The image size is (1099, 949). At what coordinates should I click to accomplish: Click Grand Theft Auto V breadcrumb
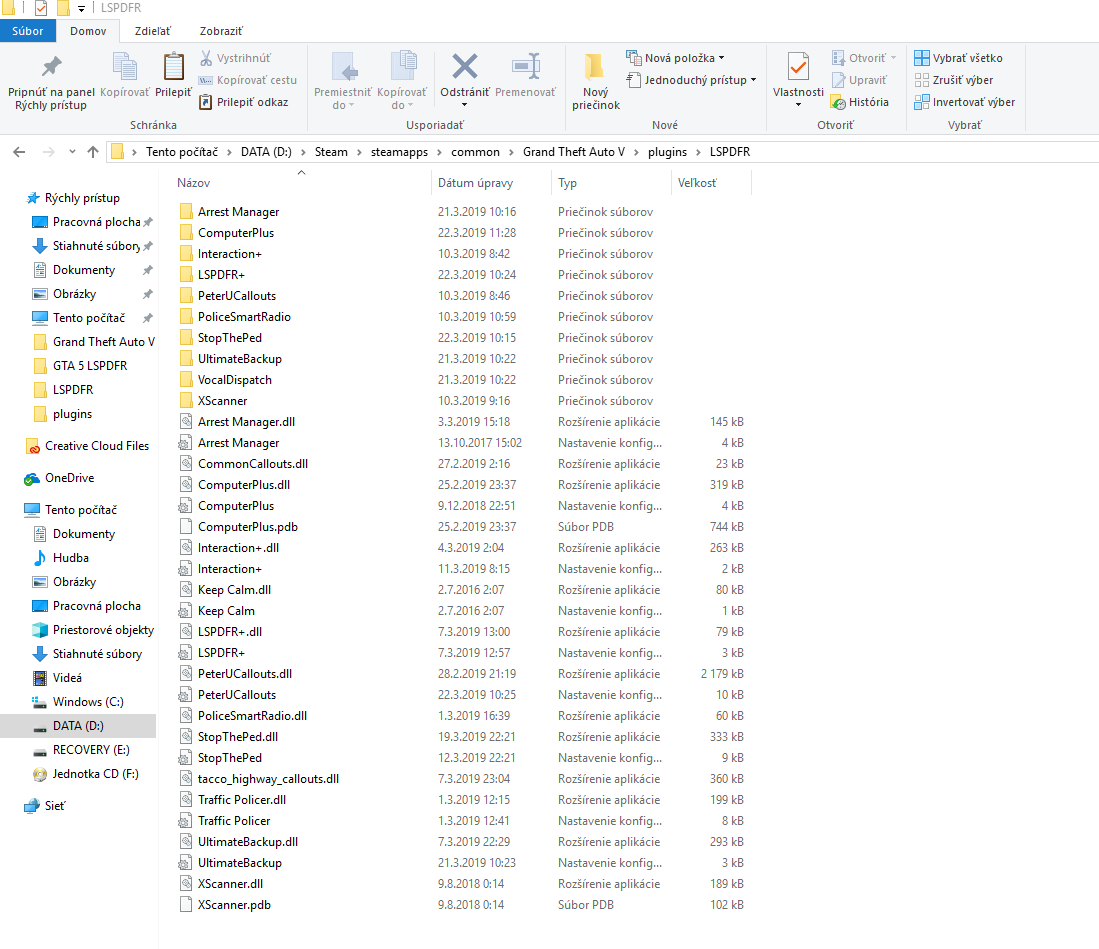point(573,152)
